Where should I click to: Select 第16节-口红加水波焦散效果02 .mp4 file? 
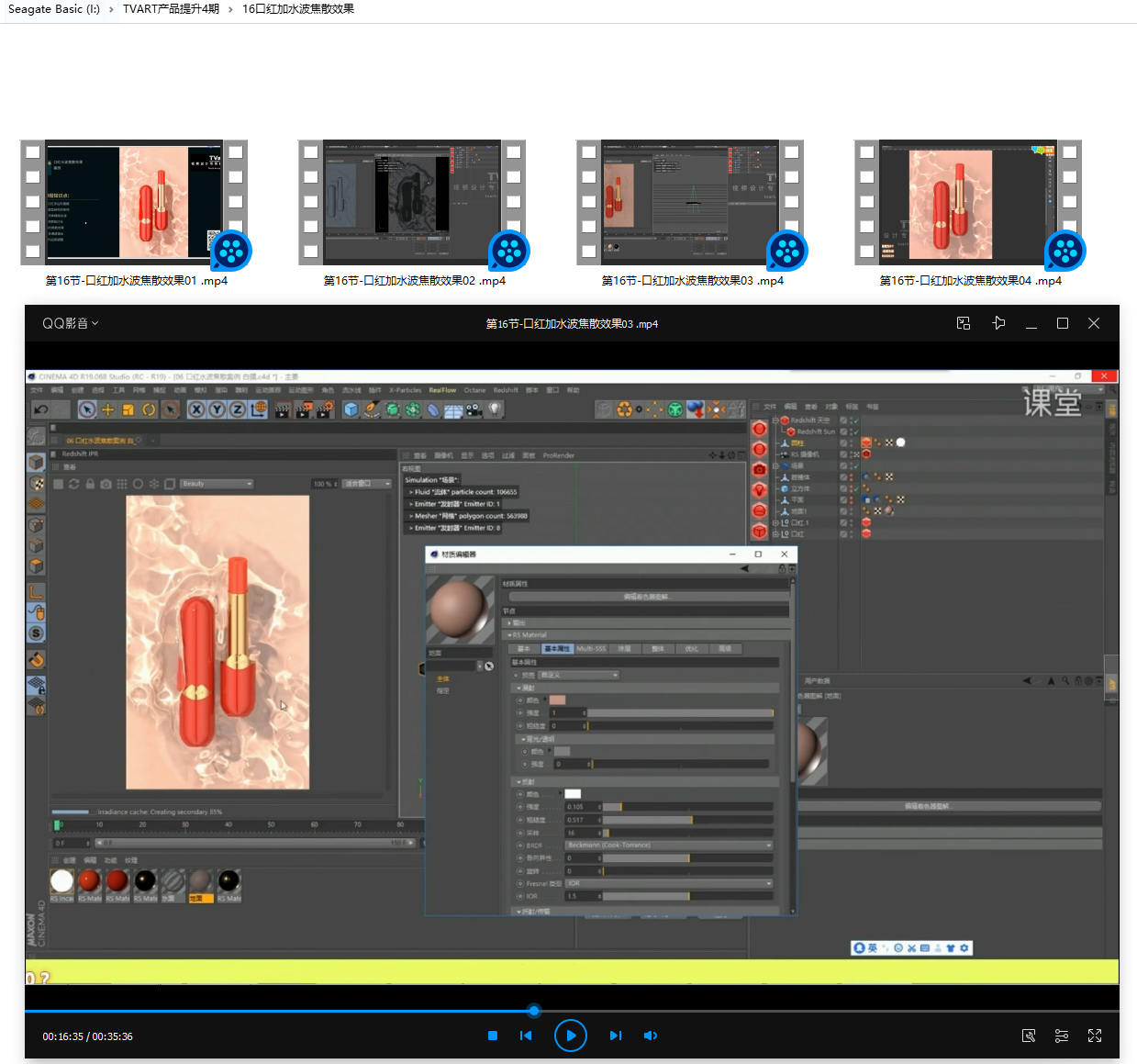point(414,281)
